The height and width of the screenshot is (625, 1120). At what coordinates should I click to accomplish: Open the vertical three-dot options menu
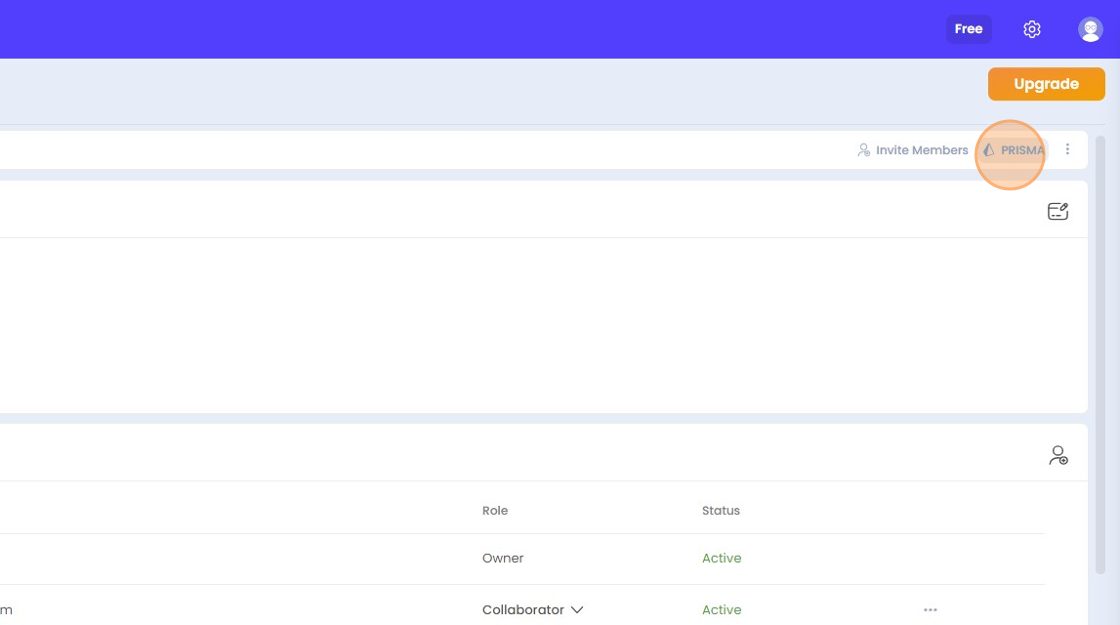point(1067,150)
